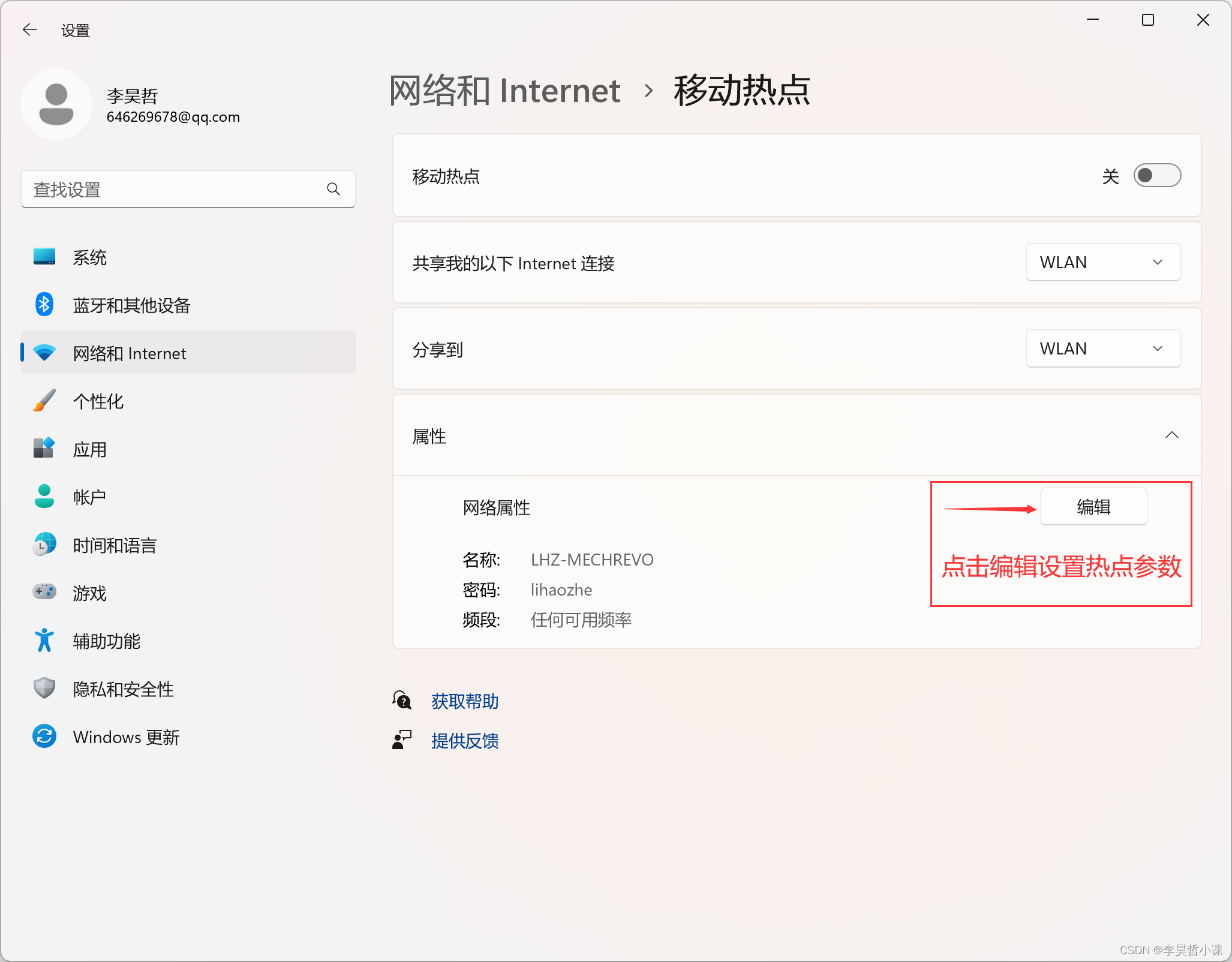Click the 查找设置 search field
Image resolution: width=1232 pixels, height=962 pixels.
[x=174, y=190]
